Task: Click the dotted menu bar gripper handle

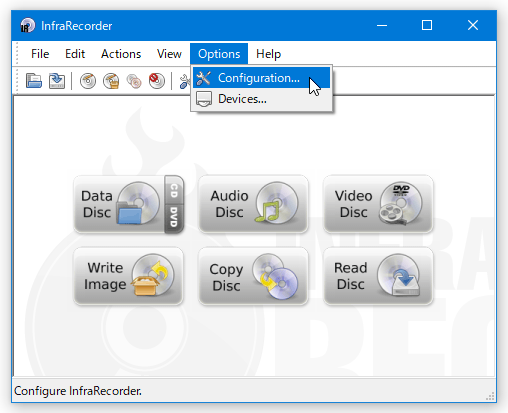Action: pos(17,54)
